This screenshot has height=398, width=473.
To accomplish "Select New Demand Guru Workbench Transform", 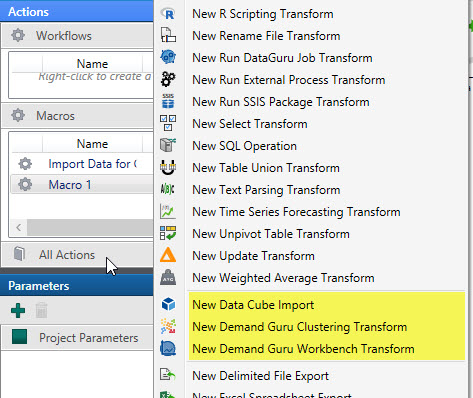I will (303, 349).
